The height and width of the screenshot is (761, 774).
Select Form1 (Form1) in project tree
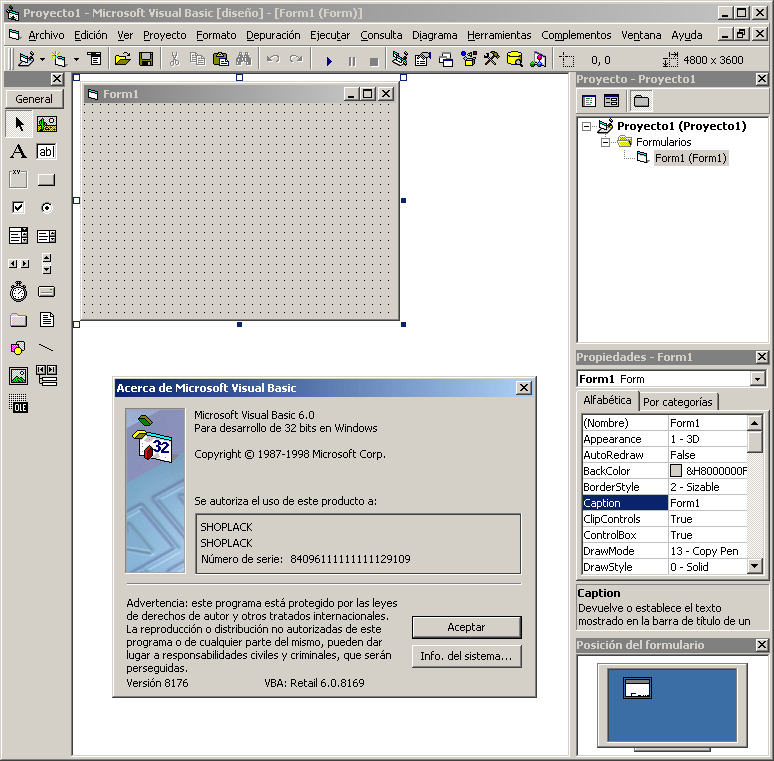click(x=691, y=158)
